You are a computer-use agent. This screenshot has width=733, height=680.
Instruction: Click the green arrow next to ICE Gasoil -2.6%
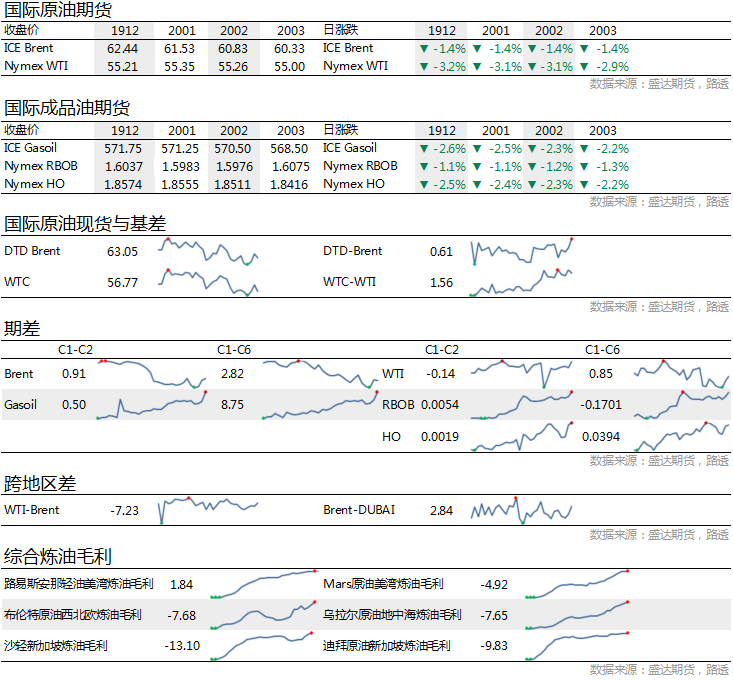[x=424, y=148]
